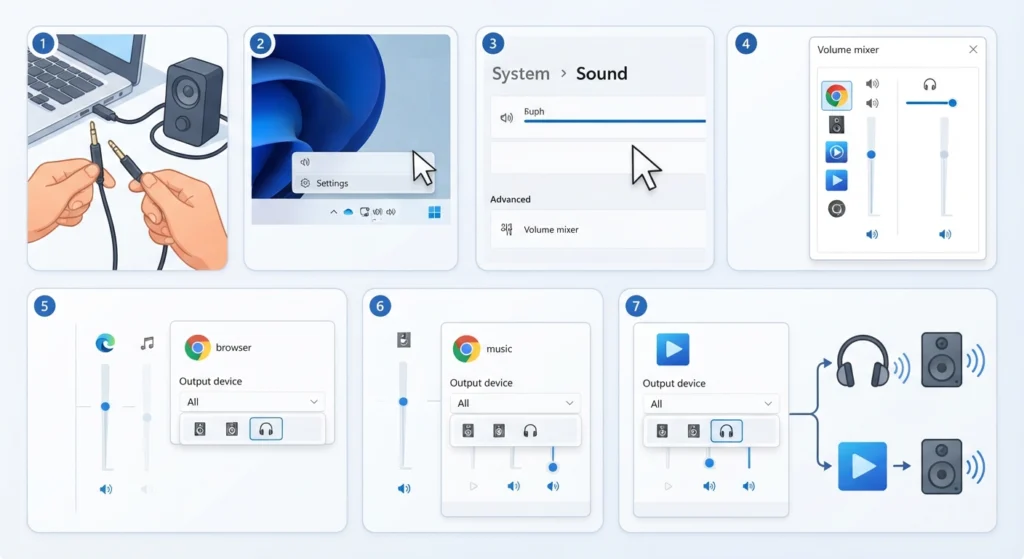1024x559 pixels.
Task: Adjust the volume slider on the Sound page
Action: point(615,121)
